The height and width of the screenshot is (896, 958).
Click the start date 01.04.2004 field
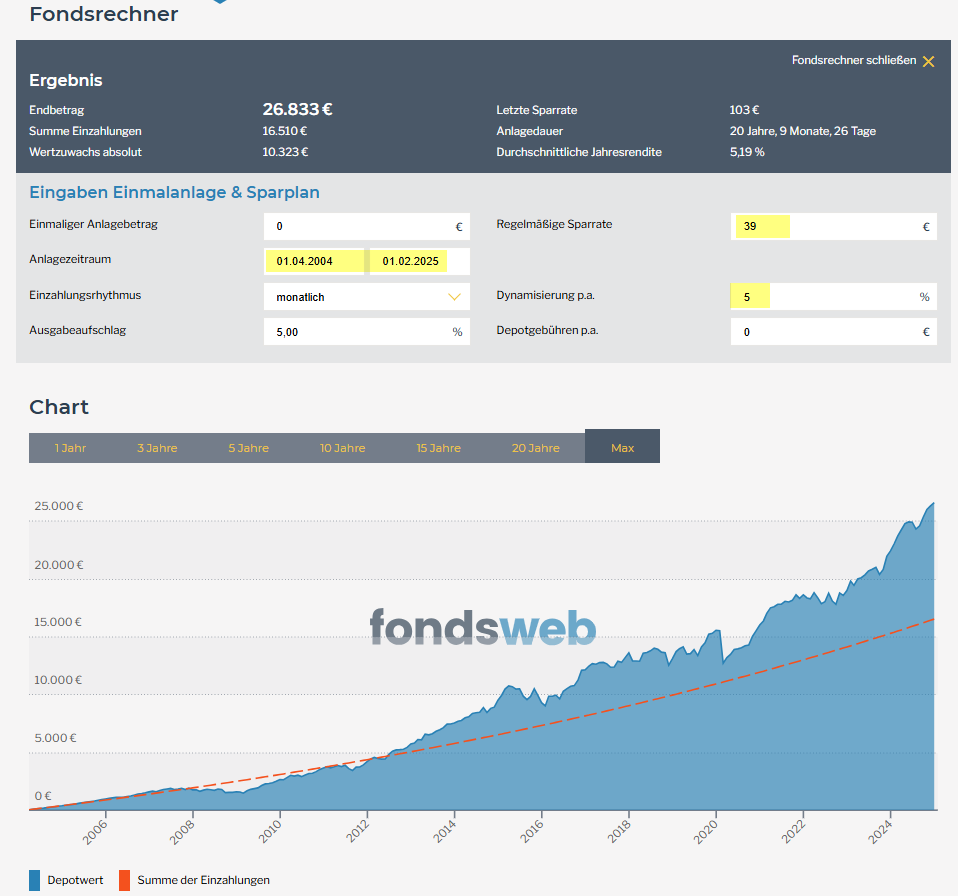(314, 261)
